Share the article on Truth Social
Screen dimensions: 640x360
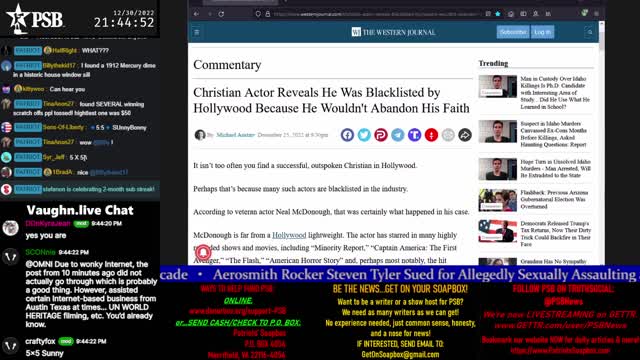click(414, 135)
